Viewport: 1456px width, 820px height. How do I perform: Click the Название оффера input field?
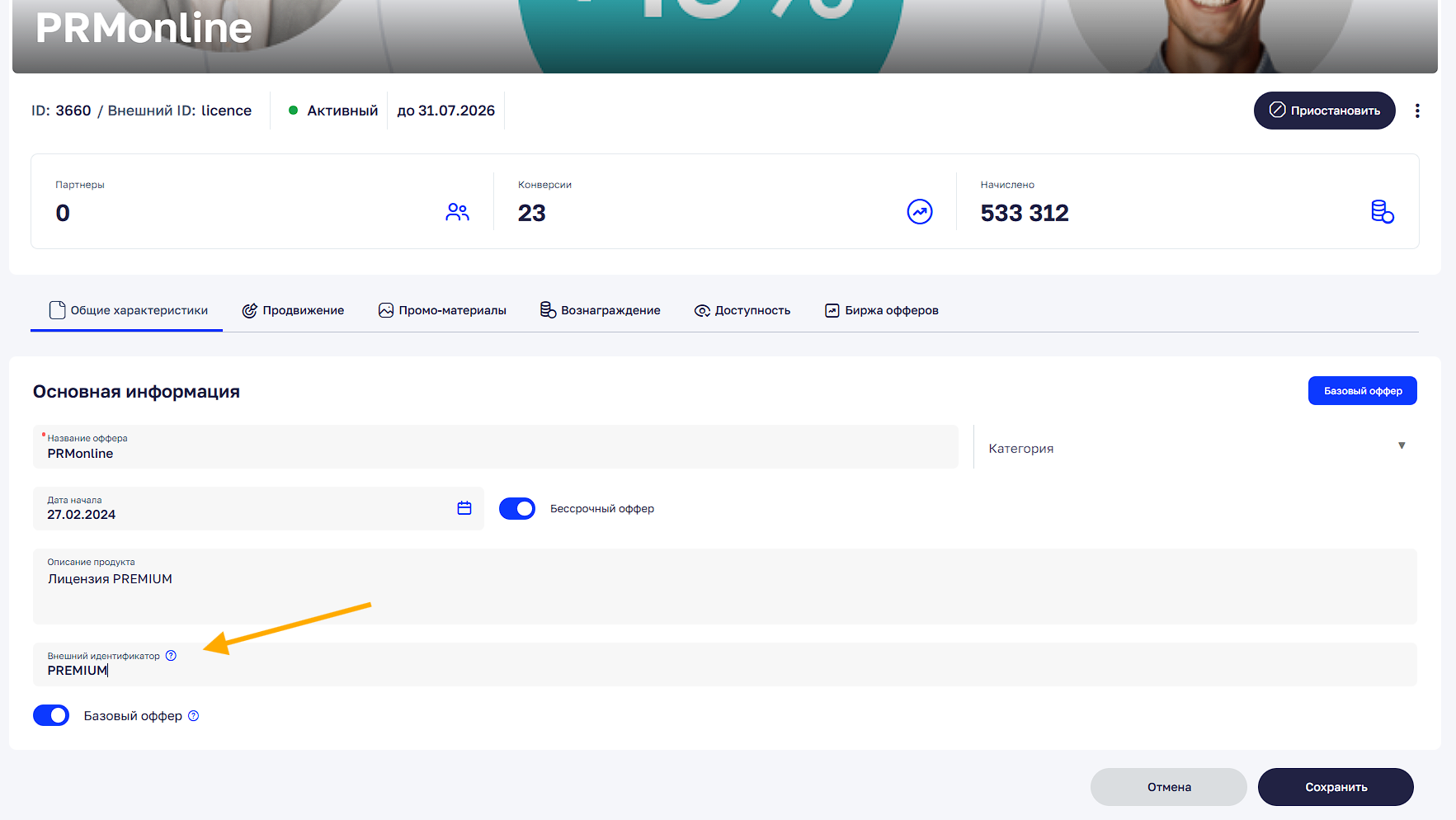point(495,453)
